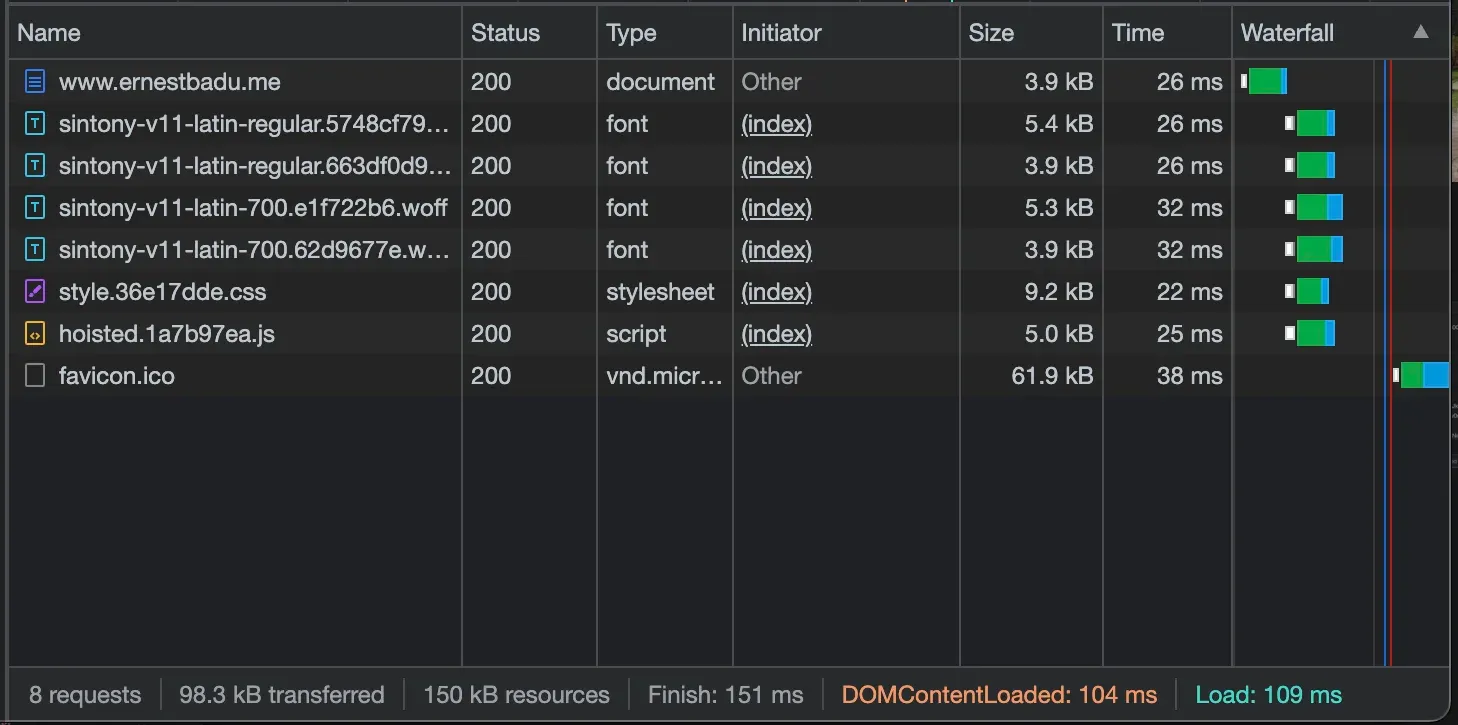Click the font icon for sintony-v11-latin-700.62d9677e

coord(33,249)
